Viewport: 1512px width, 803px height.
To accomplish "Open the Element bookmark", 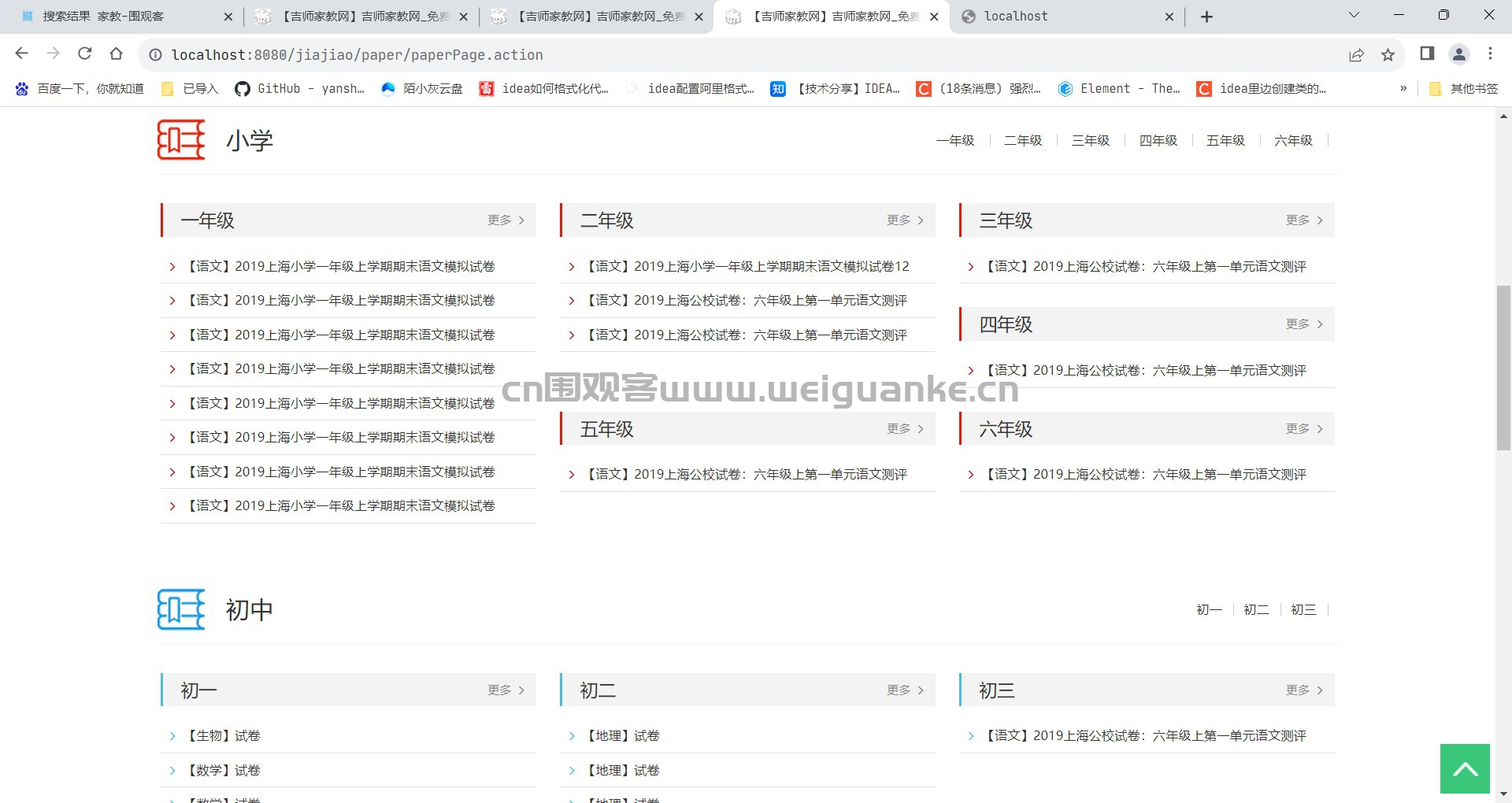I will pos(1119,89).
